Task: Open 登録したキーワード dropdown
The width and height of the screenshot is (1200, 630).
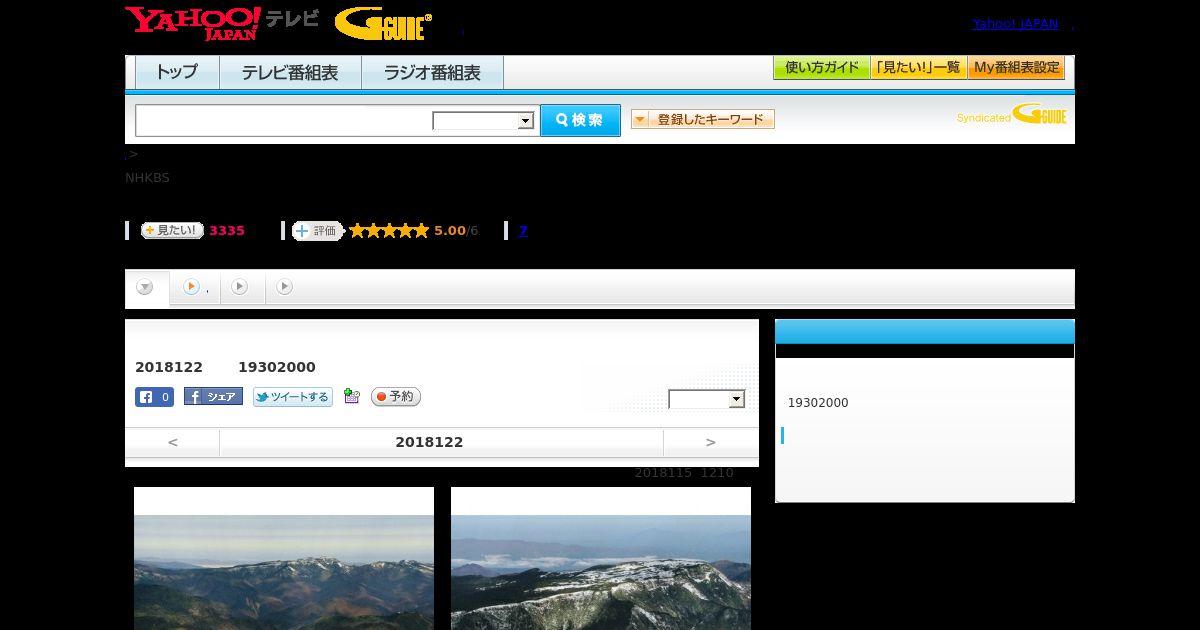Action: [x=703, y=119]
